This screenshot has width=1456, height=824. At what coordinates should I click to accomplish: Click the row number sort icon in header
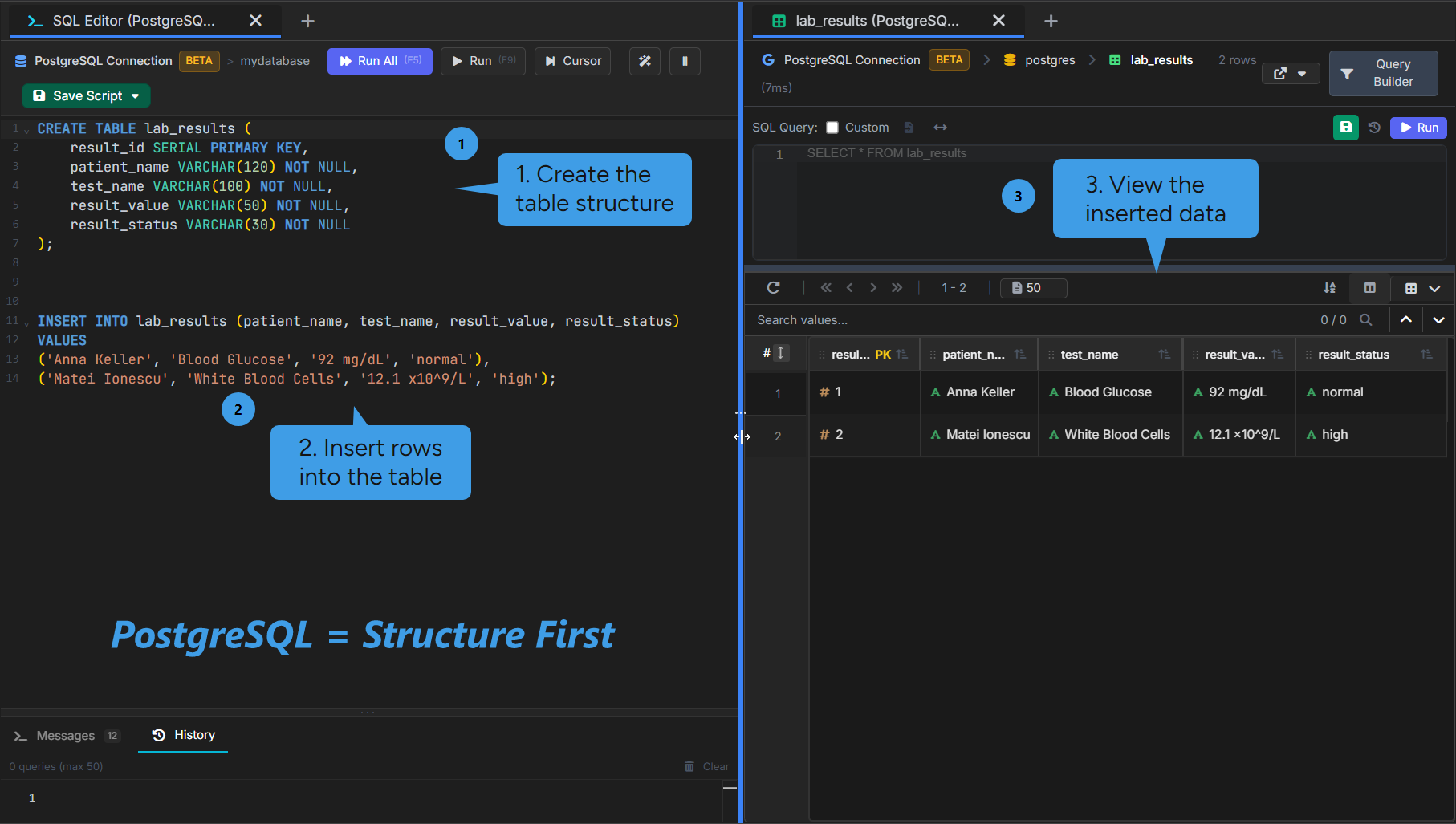point(781,353)
